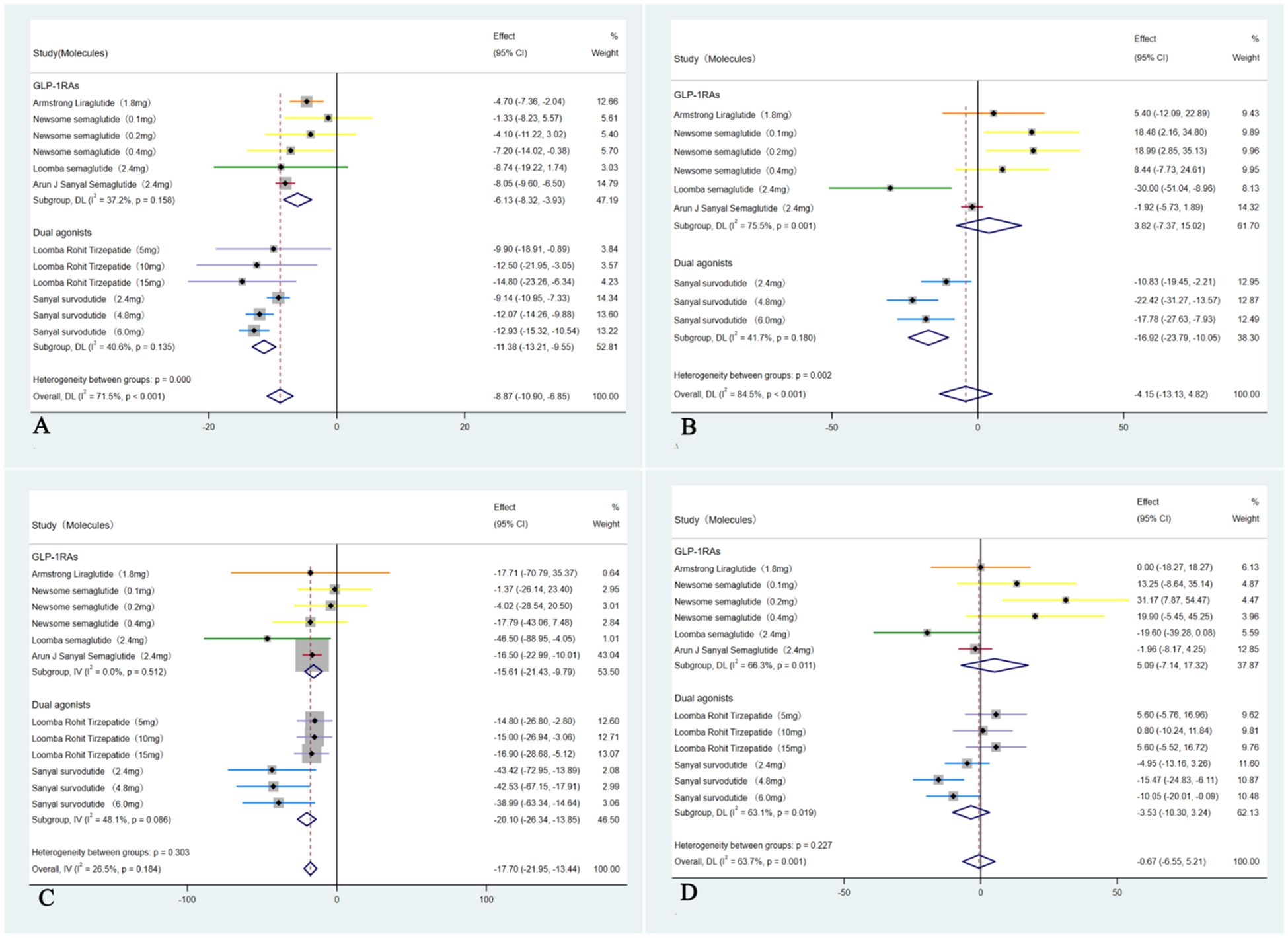This screenshot has width=1288, height=938.
Task: Select panel label B
Action: click(x=688, y=427)
